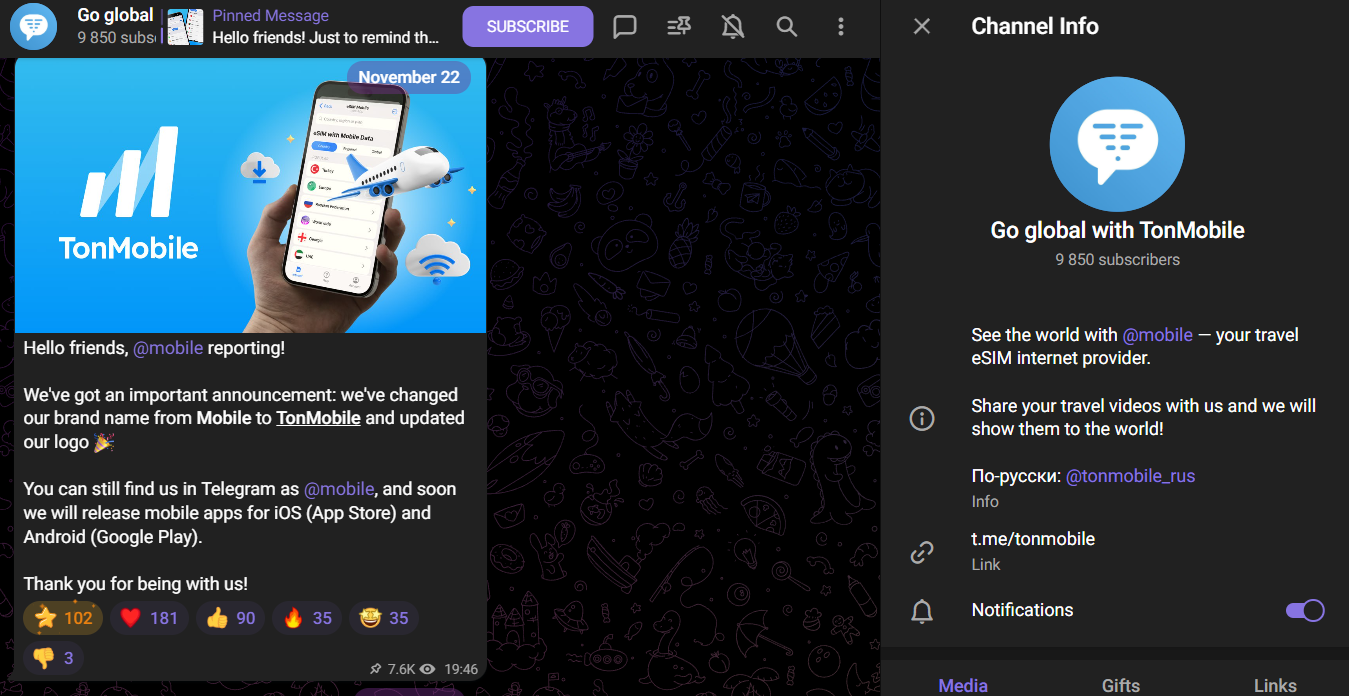
Task: Click 'Go global with TonMobile' title
Action: click(1117, 230)
